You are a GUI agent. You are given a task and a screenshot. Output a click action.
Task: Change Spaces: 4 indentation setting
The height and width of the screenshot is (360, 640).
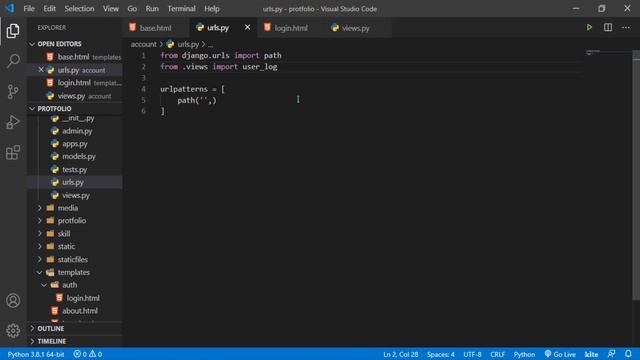point(441,354)
